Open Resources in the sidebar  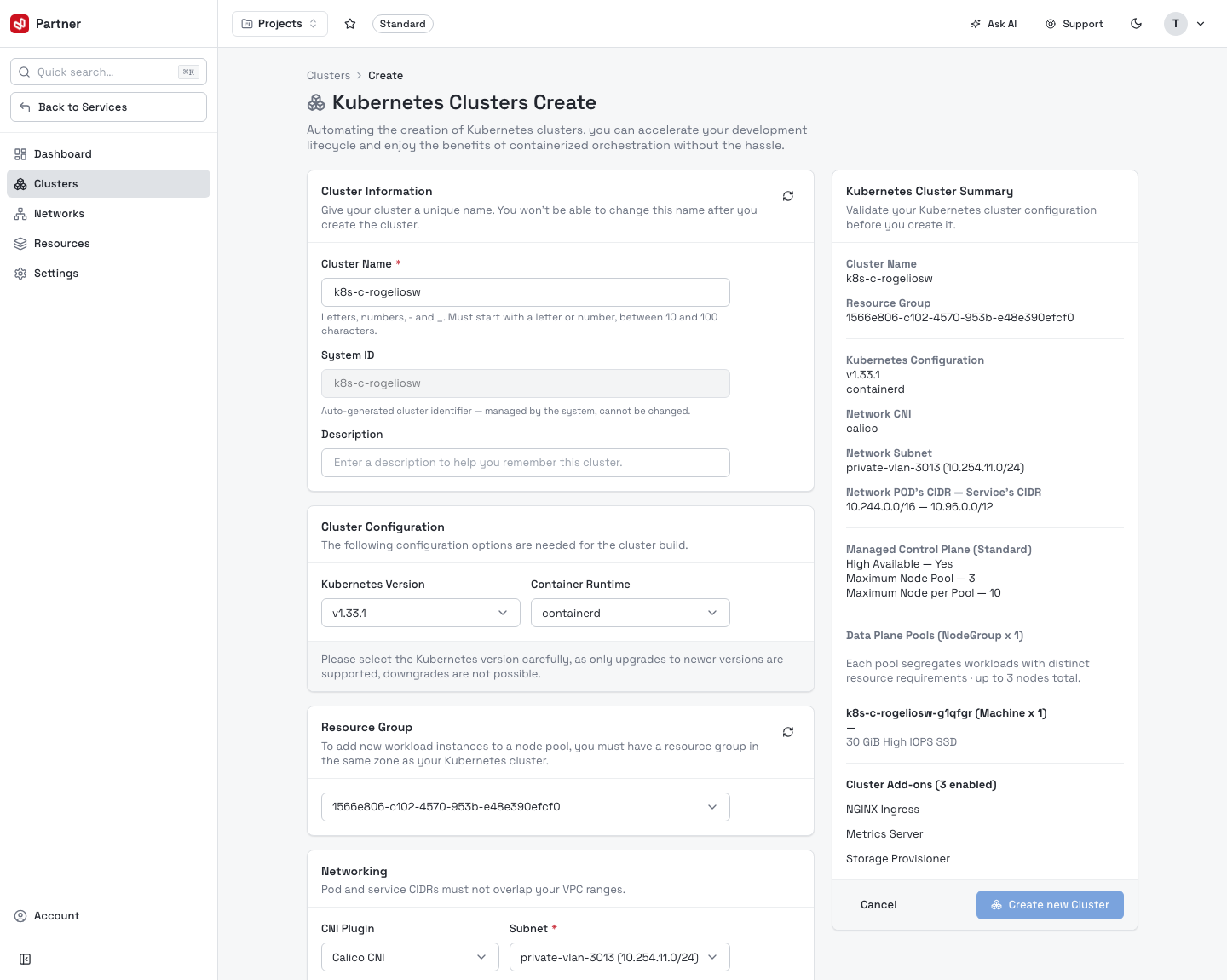tap(108, 244)
